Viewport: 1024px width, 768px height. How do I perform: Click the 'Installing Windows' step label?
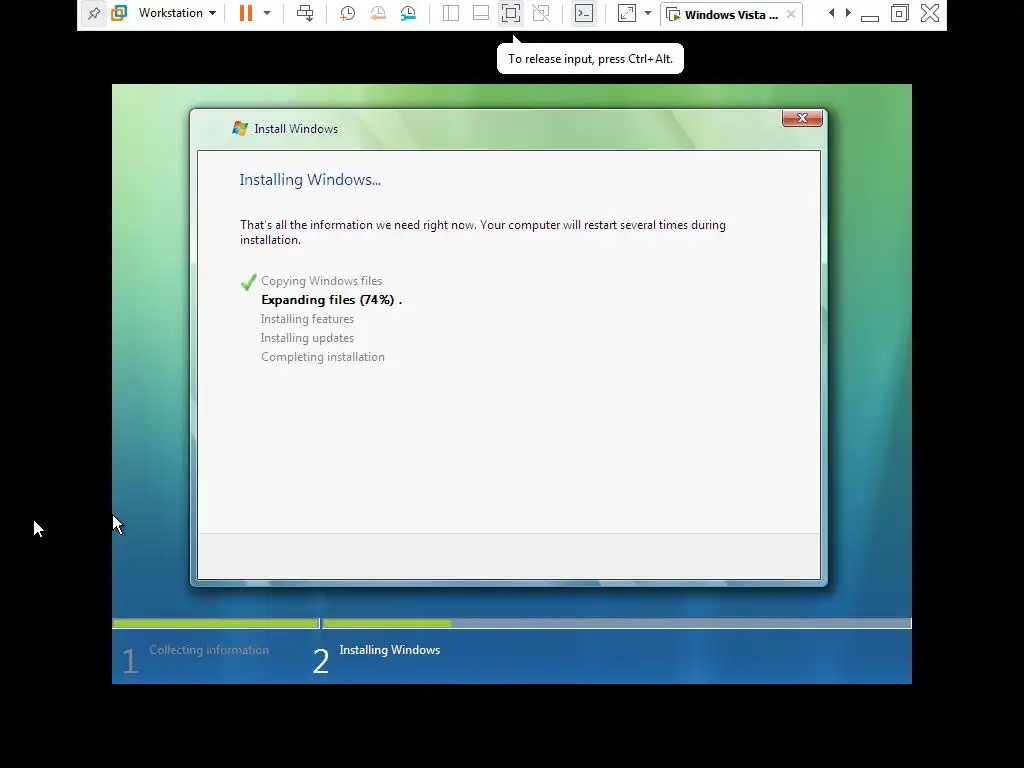click(390, 650)
